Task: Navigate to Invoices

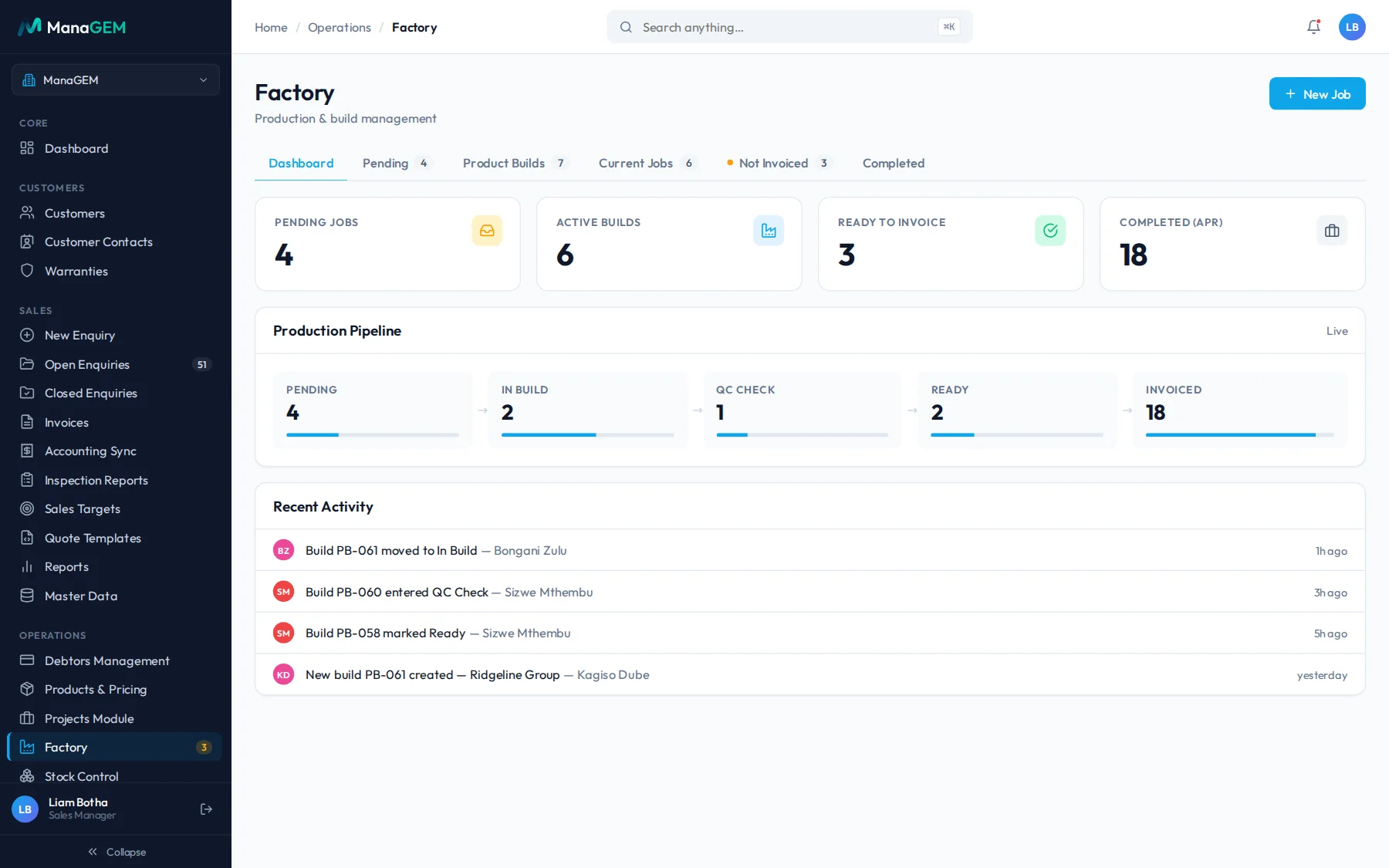Action: coord(116,422)
